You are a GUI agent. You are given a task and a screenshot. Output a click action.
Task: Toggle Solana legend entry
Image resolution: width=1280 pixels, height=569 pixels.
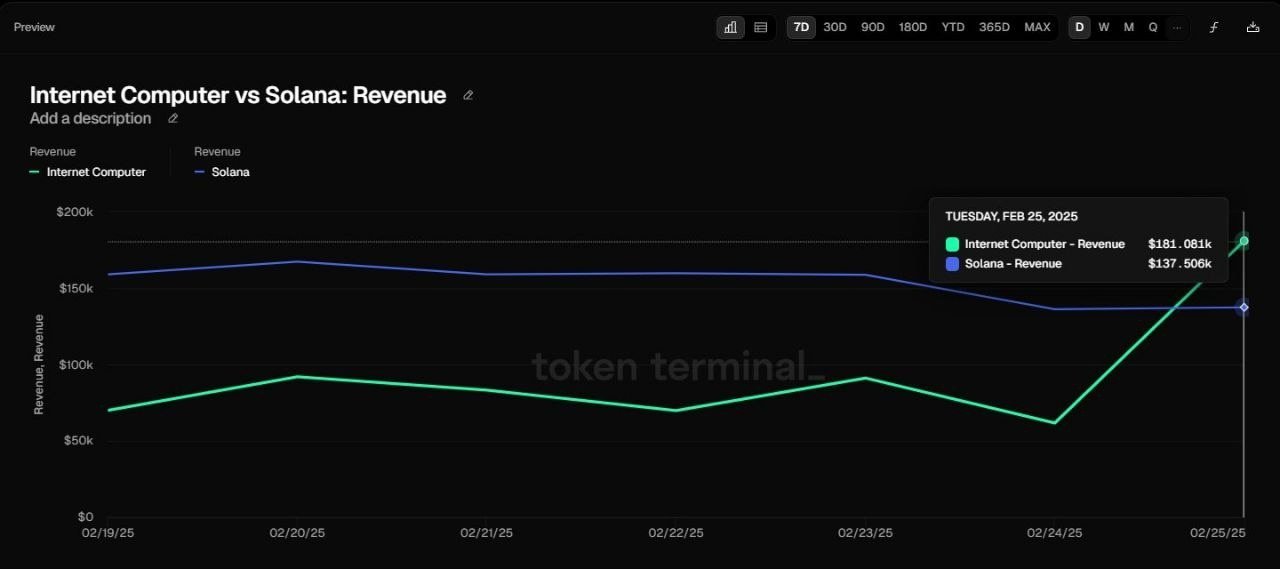tap(222, 172)
